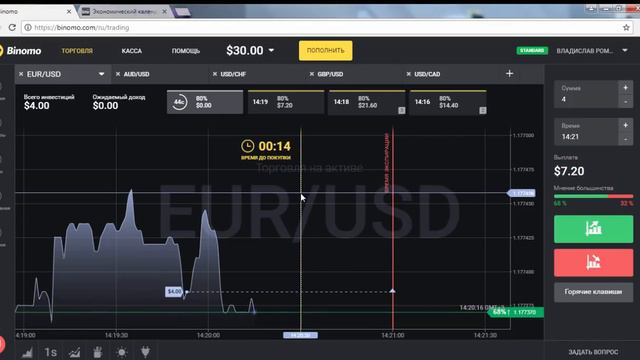
Task: Open details icon on the 14:16 card
Action: point(482,110)
